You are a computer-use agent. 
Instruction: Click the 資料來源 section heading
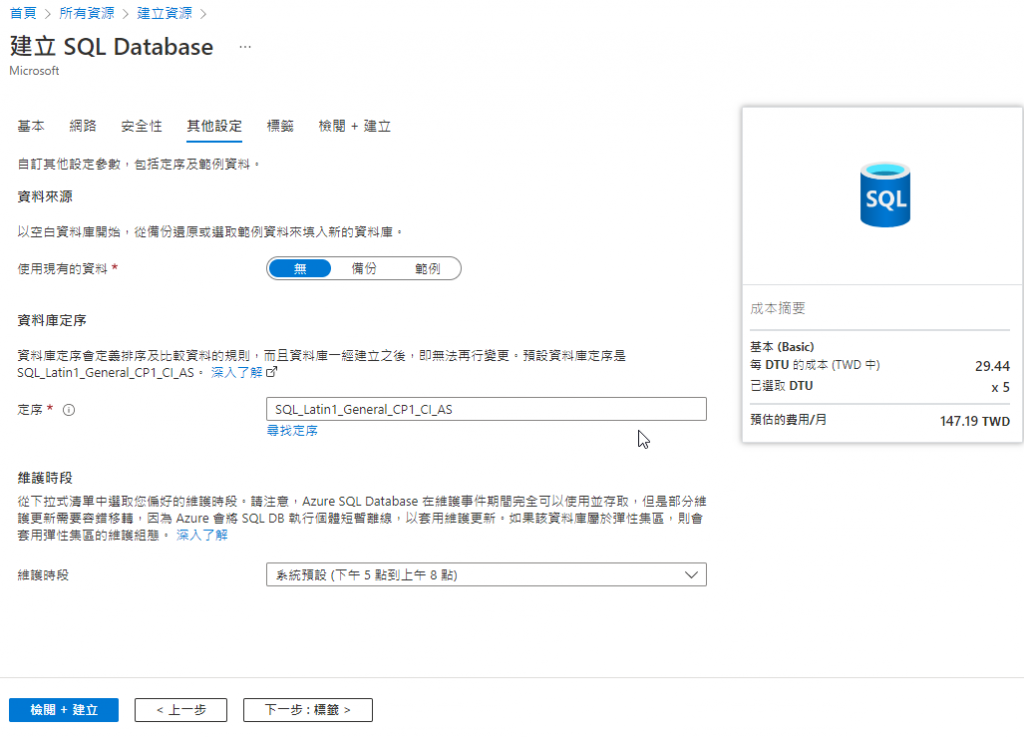point(45,197)
